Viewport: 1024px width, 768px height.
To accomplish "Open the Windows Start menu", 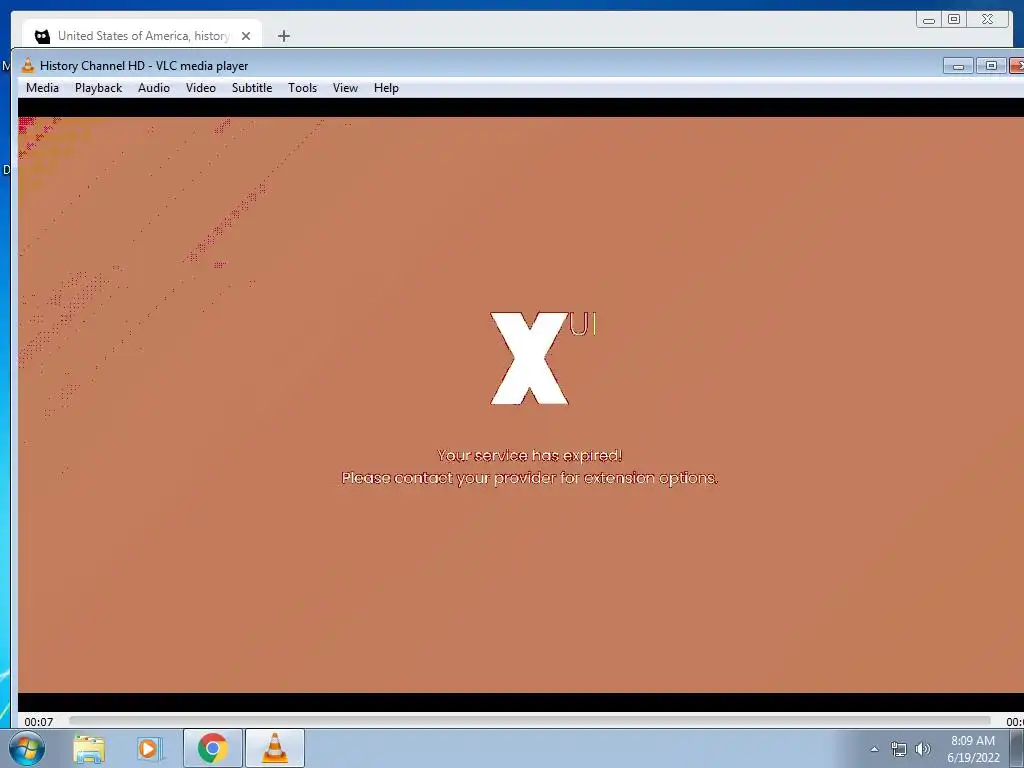I will pyautogui.click(x=27, y=748).
